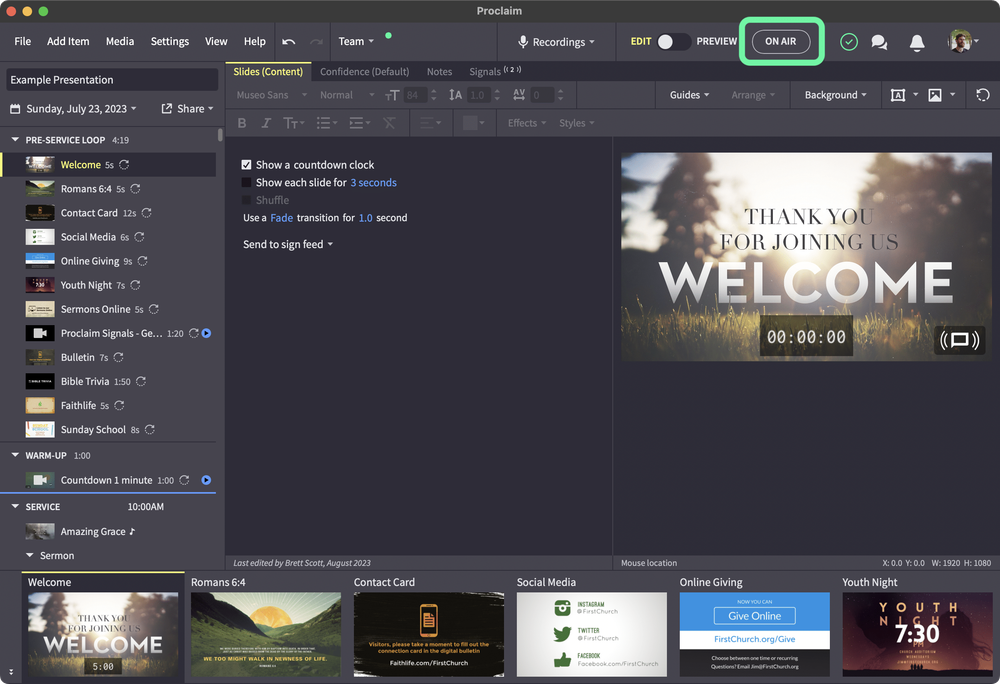
Task: Select the Romans 6:4 slide thumbnail
Action: [266, 634]
